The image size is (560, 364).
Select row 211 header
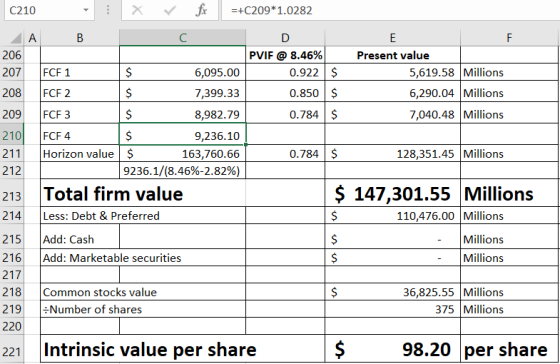pyautogui.click(x=12, y=154)
